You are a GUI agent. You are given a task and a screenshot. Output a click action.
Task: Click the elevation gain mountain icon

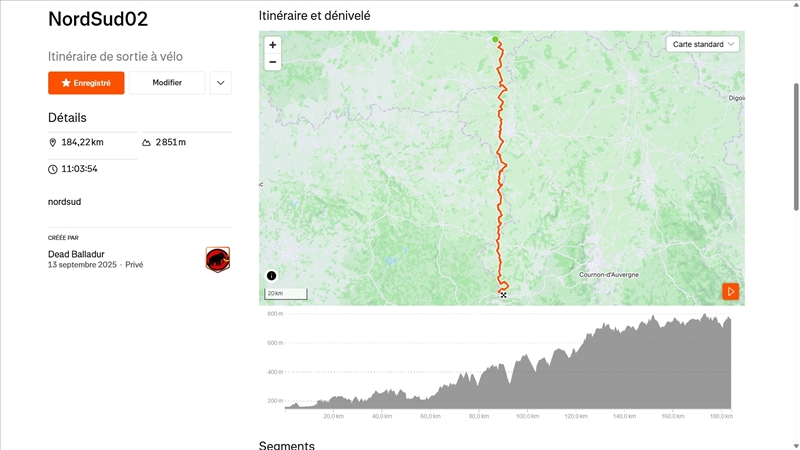click(147, 143)
